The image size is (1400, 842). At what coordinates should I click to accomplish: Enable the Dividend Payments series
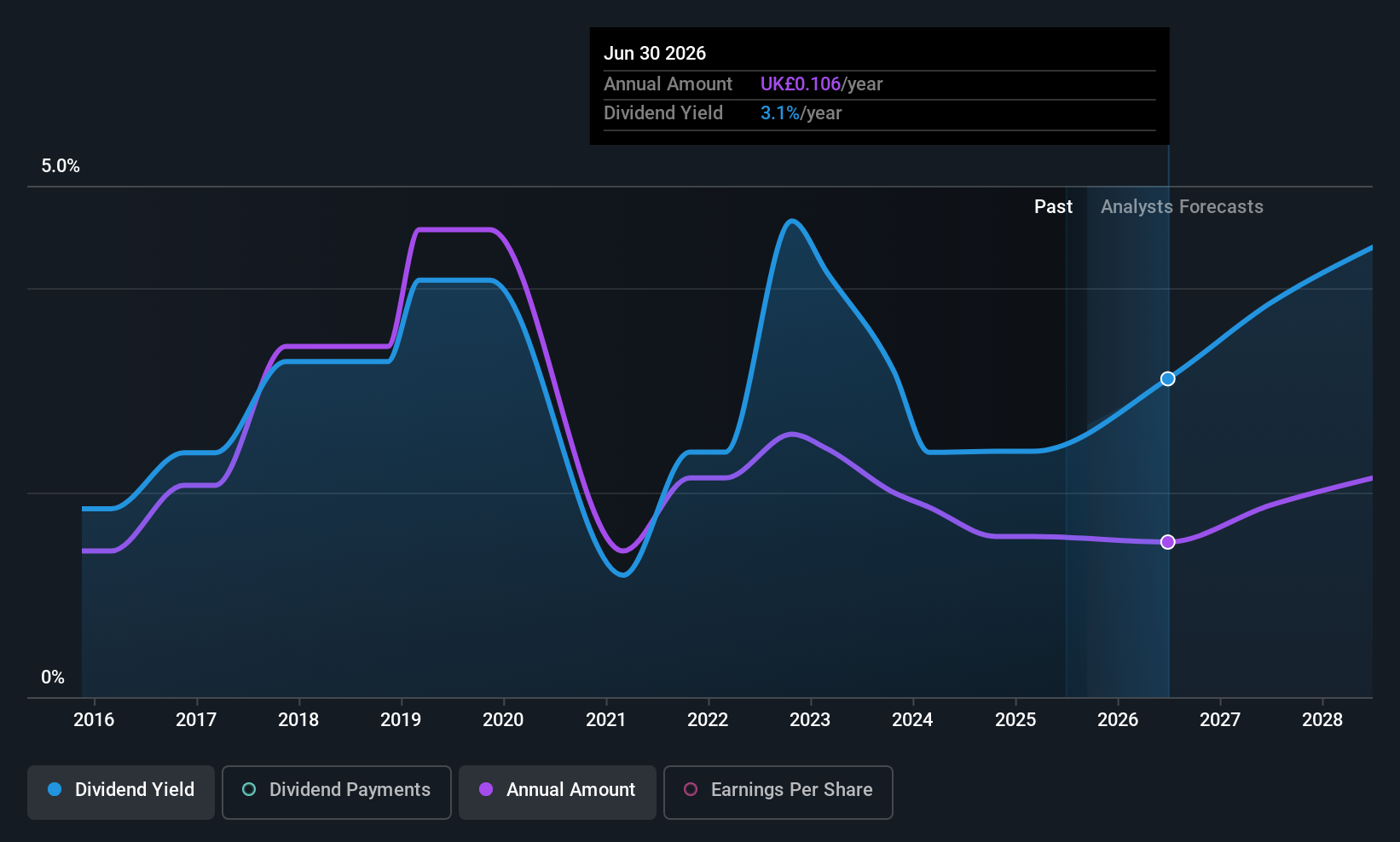click(x=337, y=792)
